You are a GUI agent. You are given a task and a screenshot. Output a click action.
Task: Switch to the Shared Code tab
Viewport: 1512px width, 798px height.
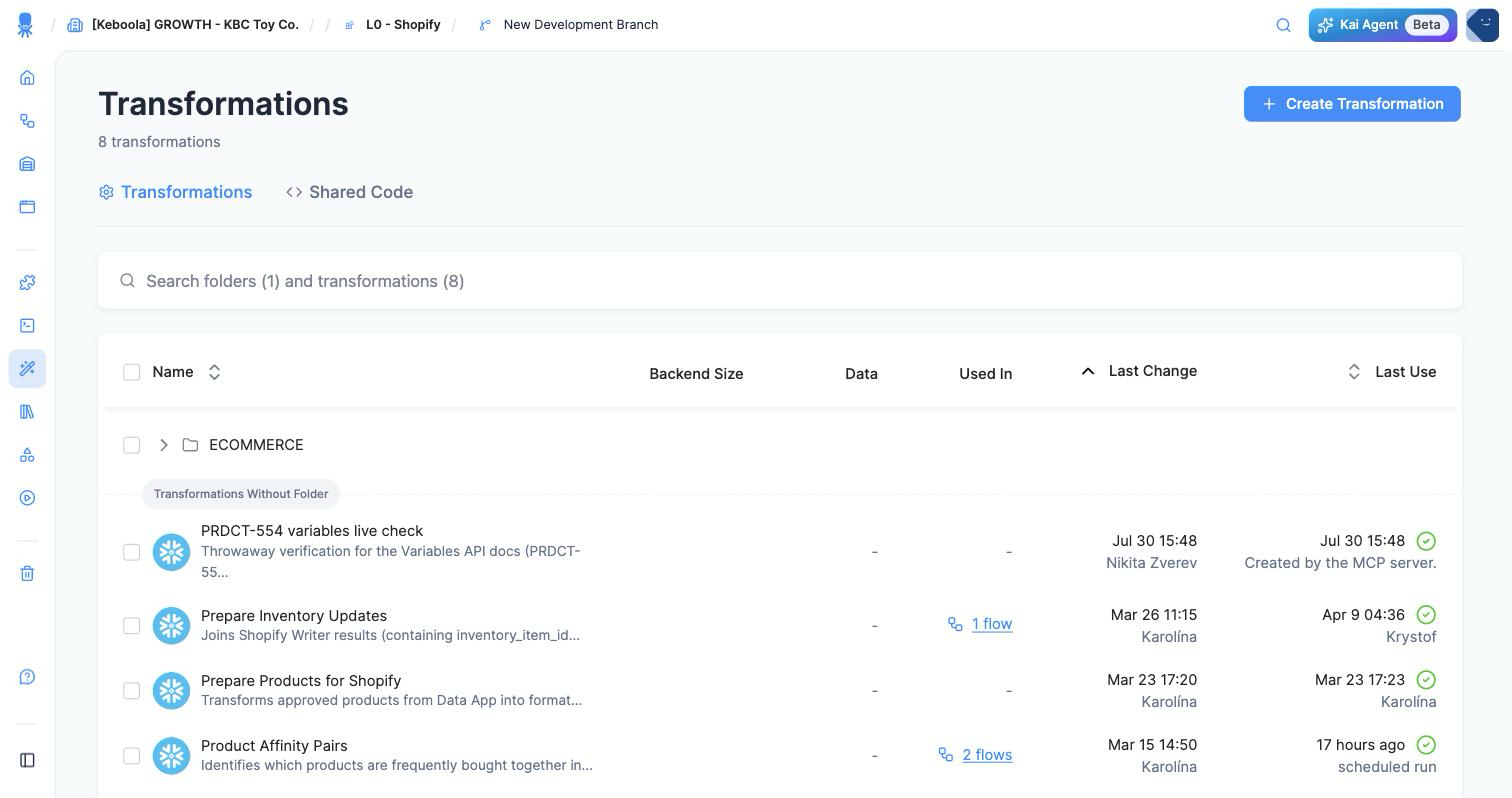click(349, 192)
